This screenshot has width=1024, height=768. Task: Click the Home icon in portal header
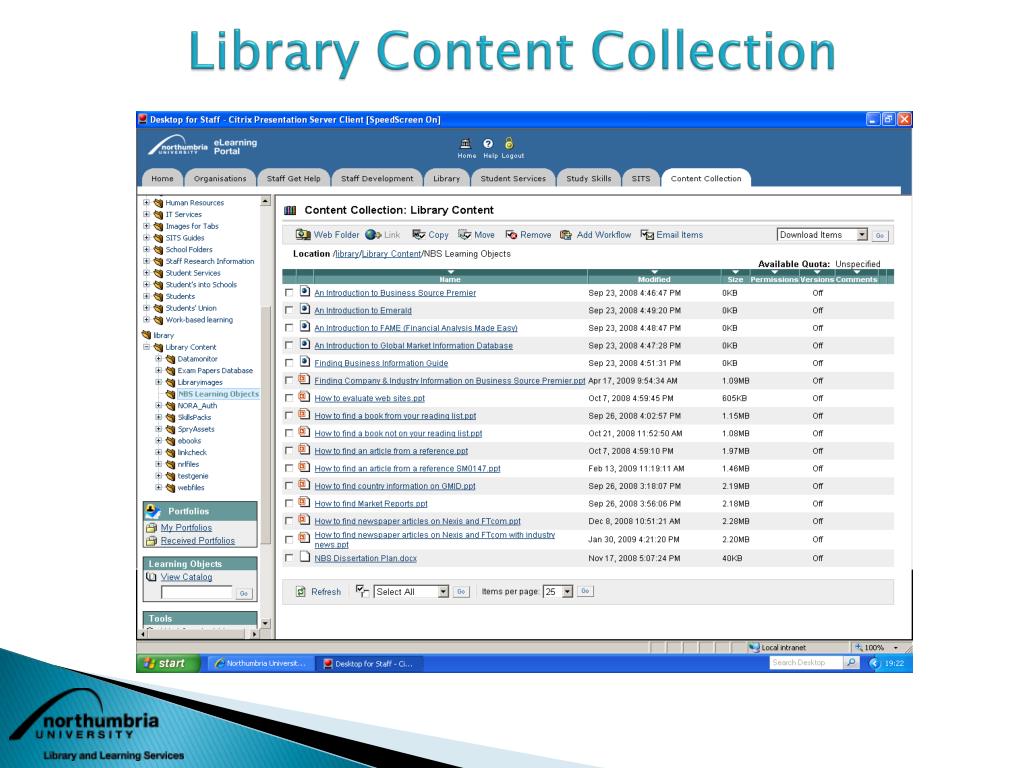pyautogui.click(x=466, y=144)
